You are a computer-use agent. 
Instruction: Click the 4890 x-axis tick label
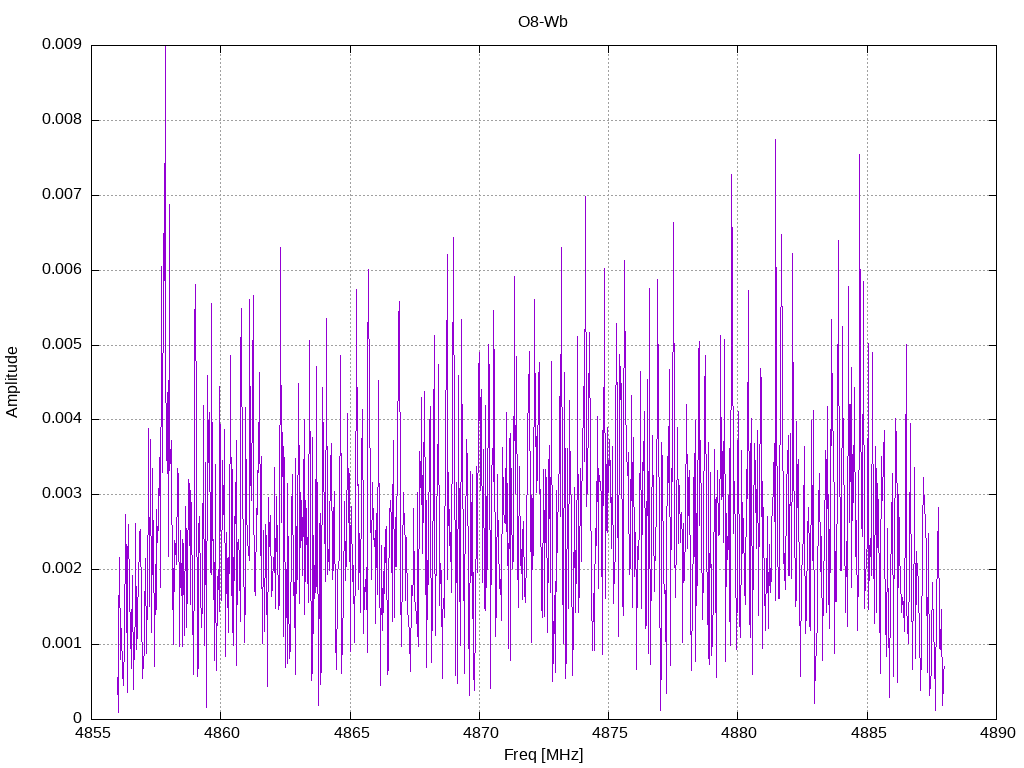tap(997, 733)
